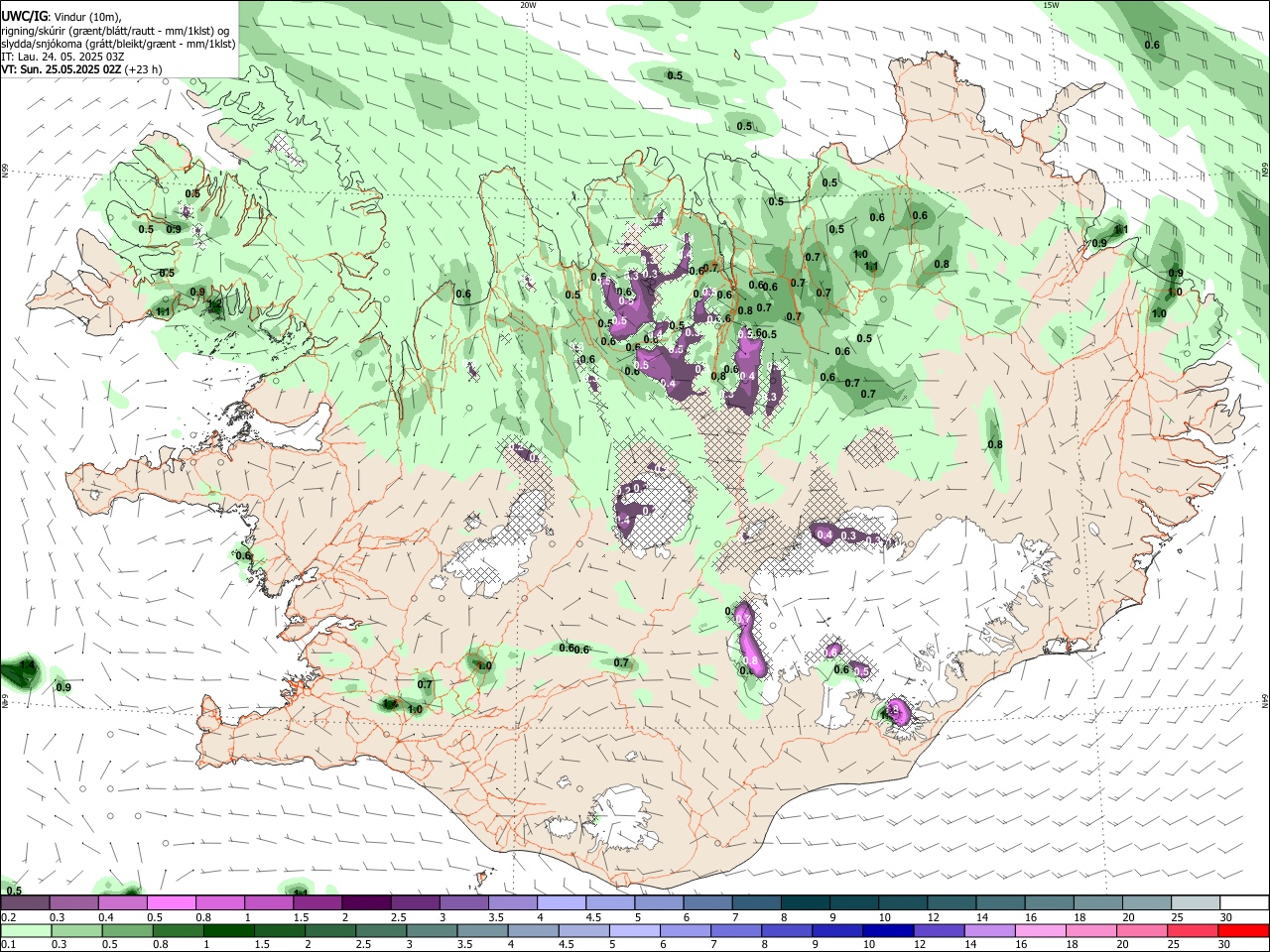Click the 'rigning/skúrir' legend description line
This screenshot has height=952, width=1270.
115,30
